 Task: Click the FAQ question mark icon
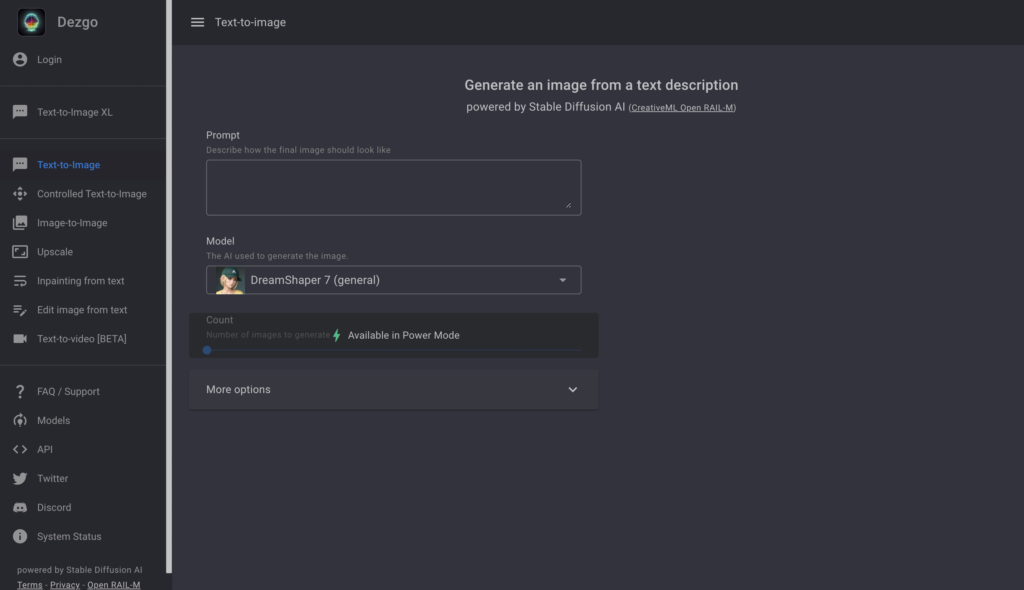click(x=20, y=391)
